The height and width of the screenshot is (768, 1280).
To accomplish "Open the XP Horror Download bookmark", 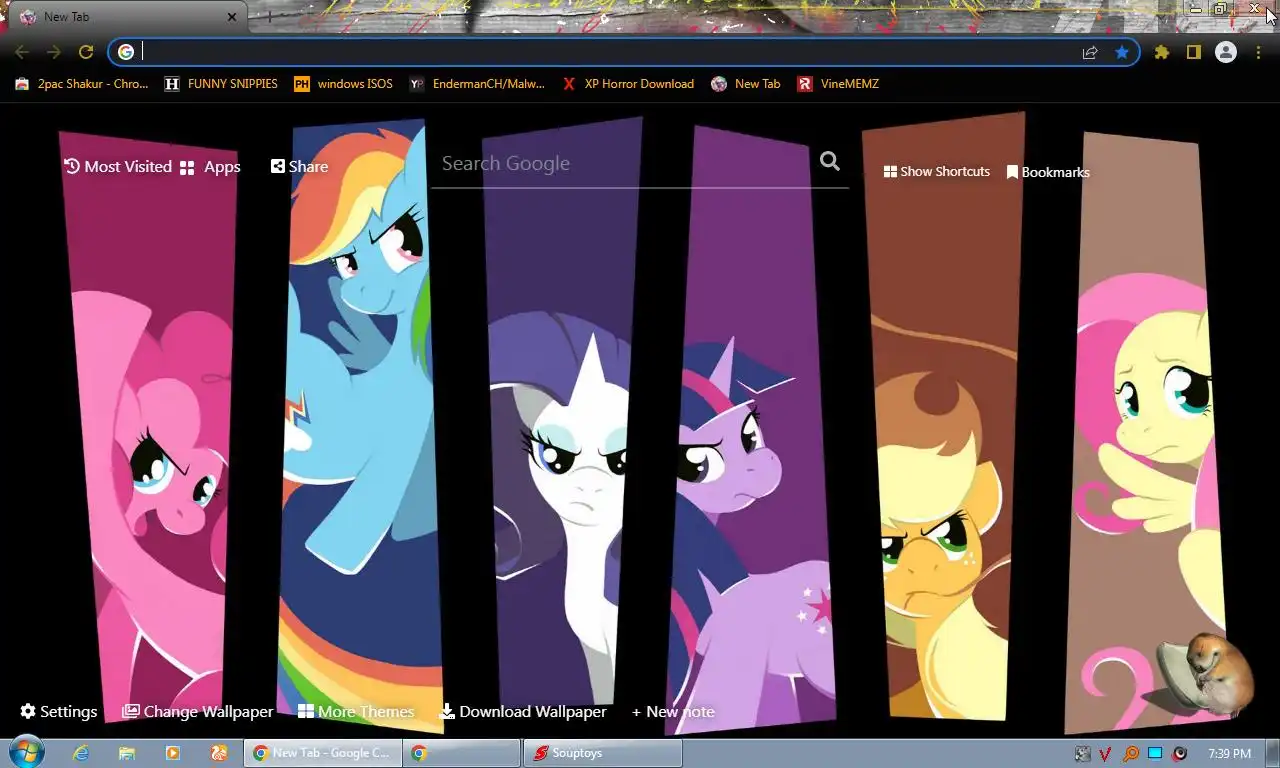I will [628, 84].
